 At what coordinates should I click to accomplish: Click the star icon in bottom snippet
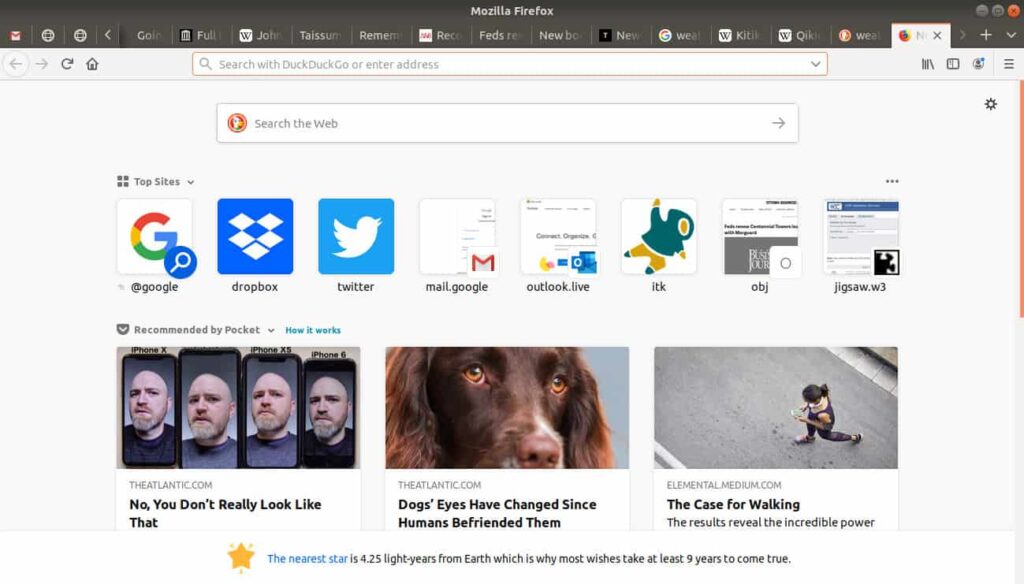(x=241, y=557)
